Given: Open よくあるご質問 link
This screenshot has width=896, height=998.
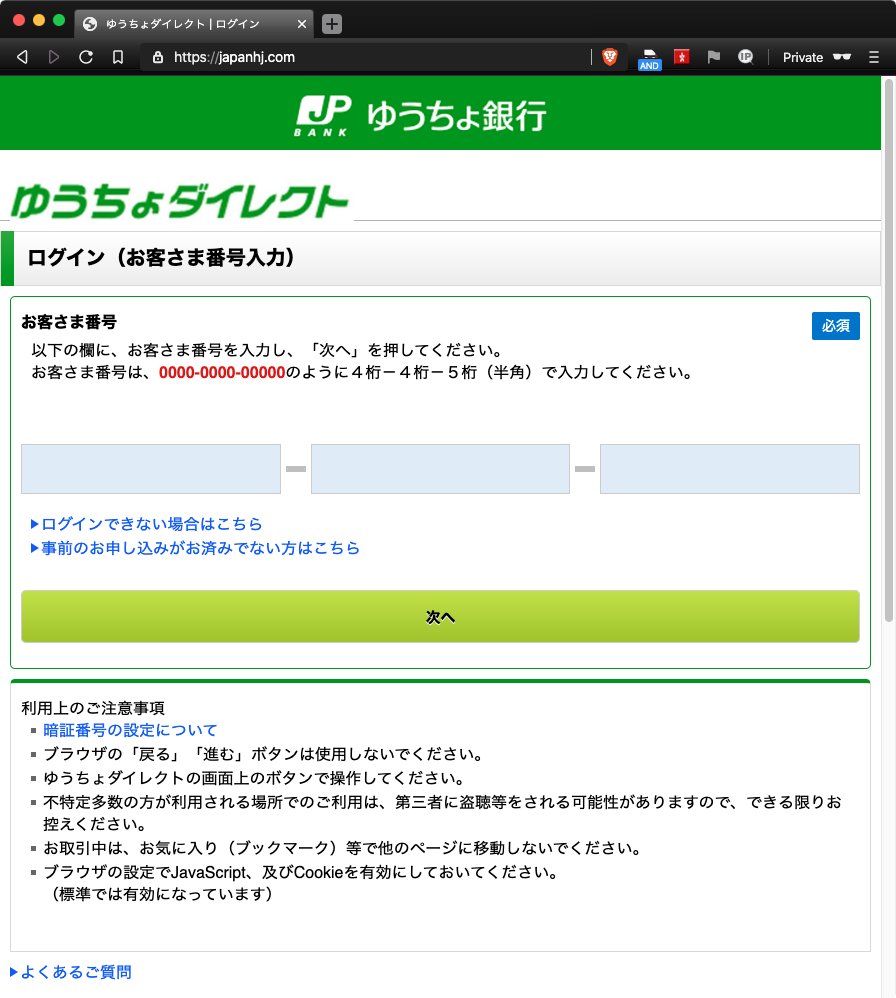Looking at the screenshot, I should click(x=71, y=972).
